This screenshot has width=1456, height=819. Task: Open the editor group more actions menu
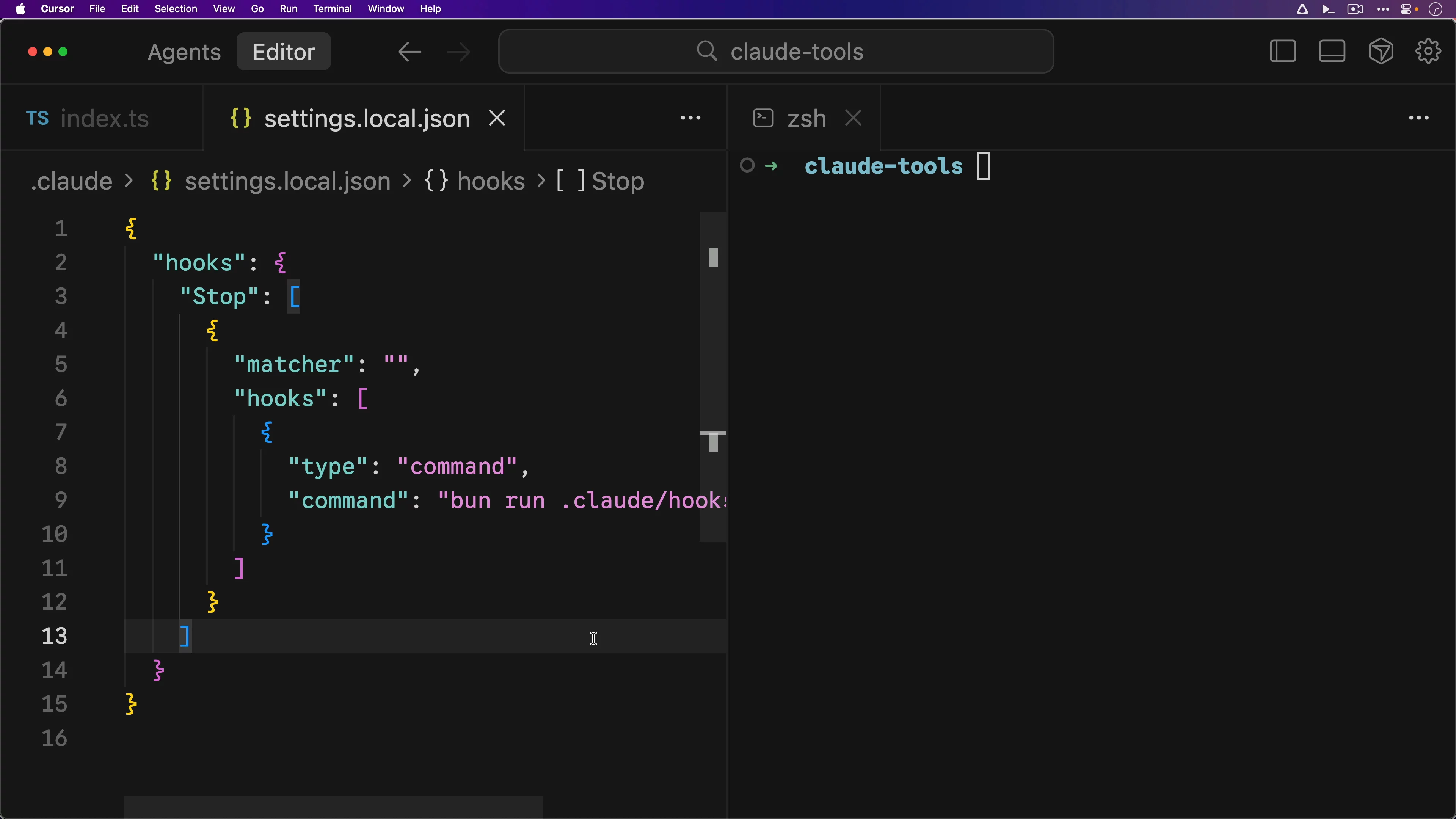(690, 118)
